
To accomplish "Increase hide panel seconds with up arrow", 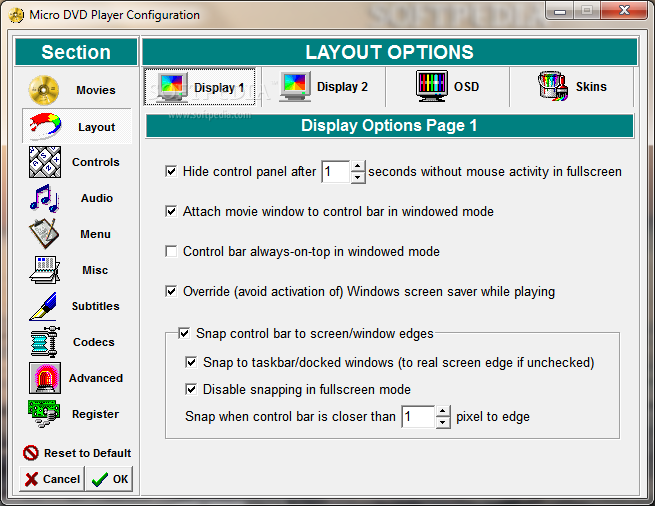I will tap(358, 166).
